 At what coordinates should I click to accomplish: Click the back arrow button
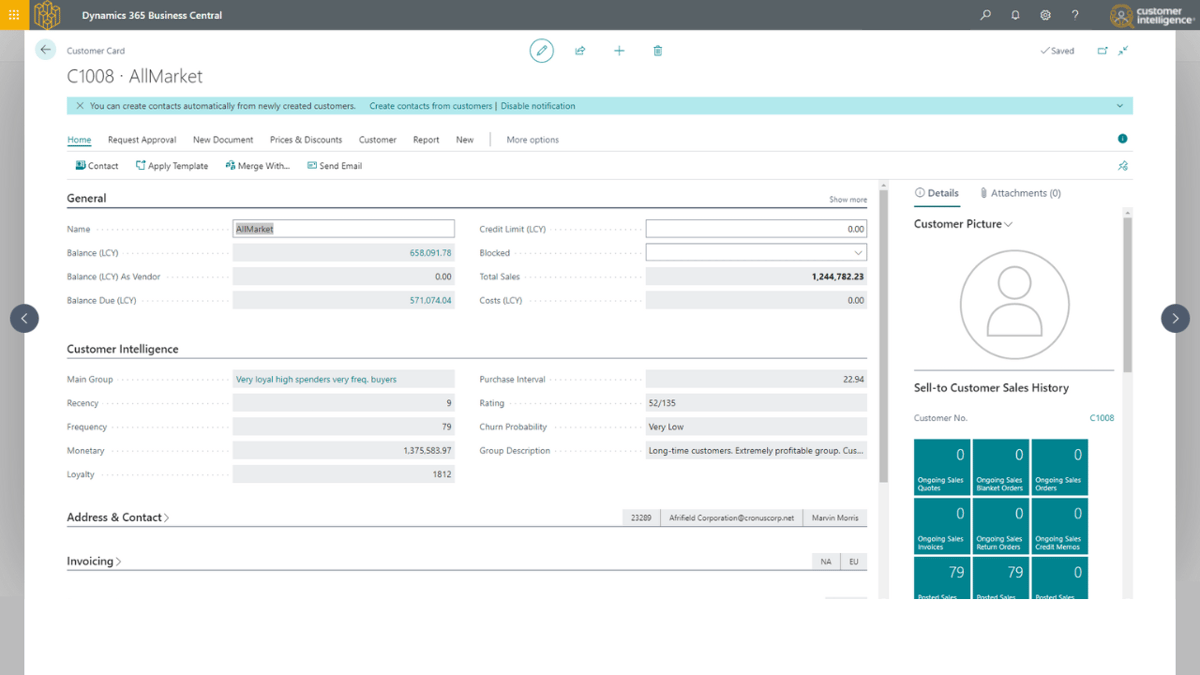click(45, 50)
